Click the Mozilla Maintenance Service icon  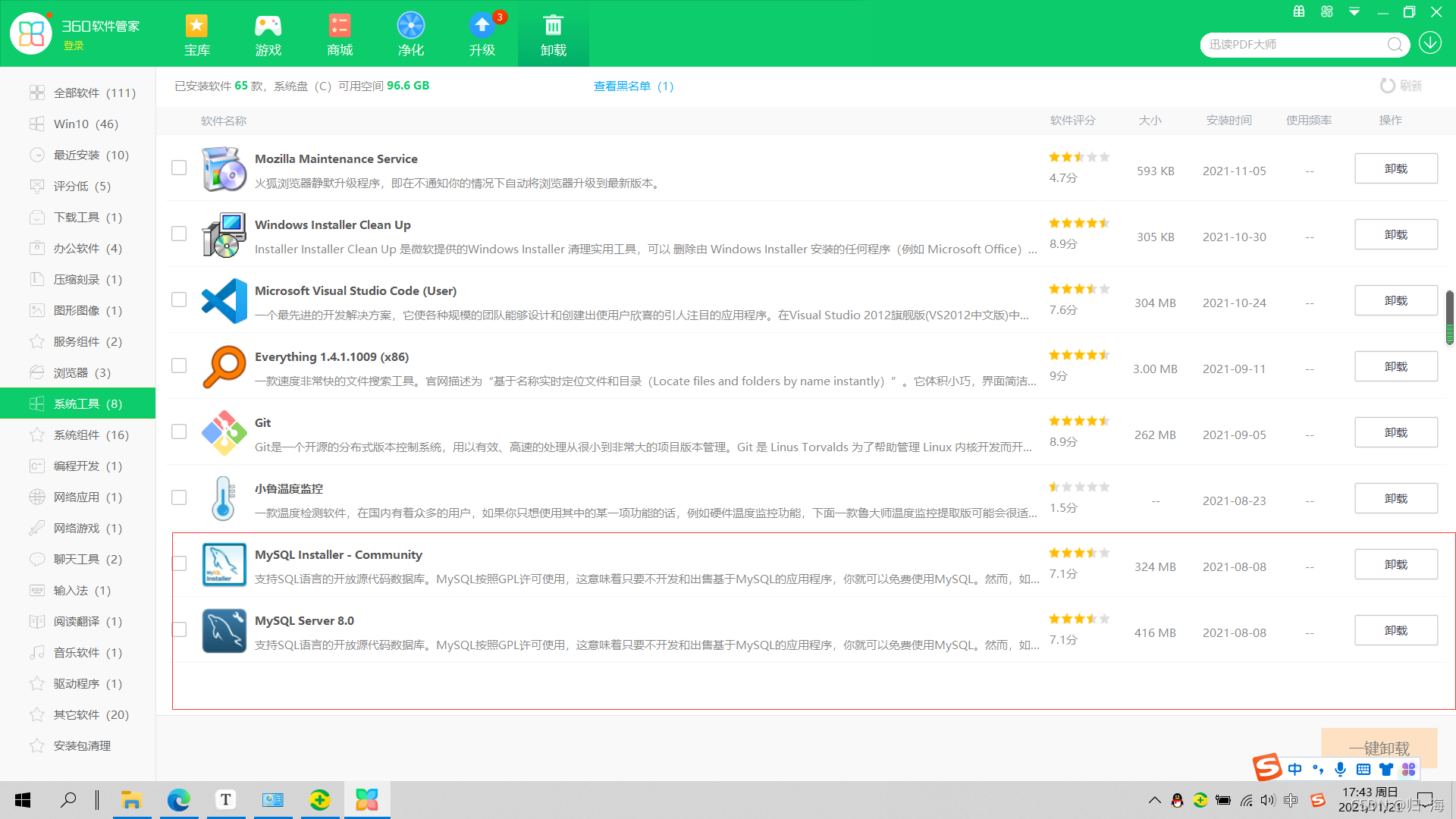[x=224, y=168]
